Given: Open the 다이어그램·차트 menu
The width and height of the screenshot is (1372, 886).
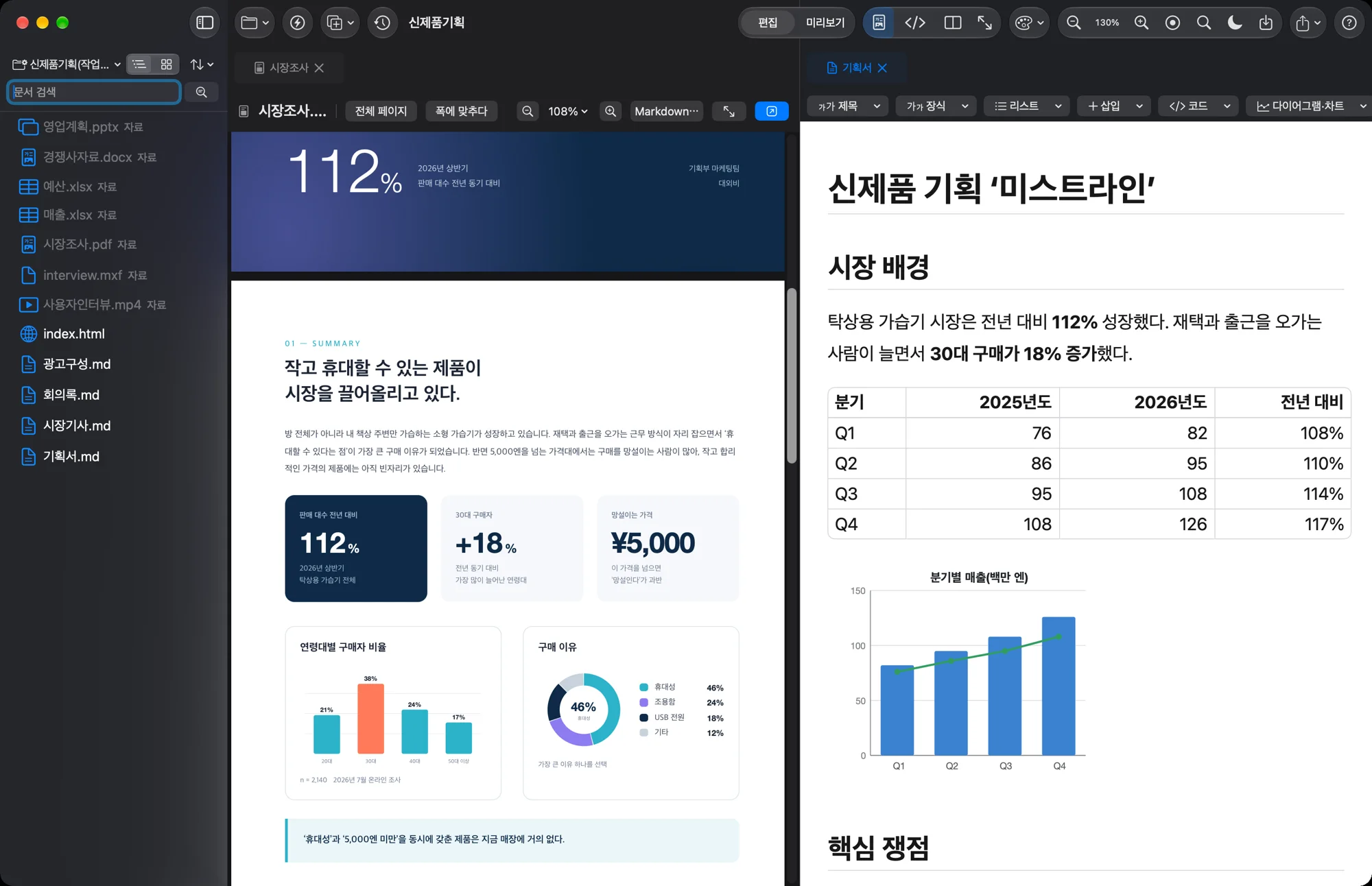Looking at the screenshot, I should pos(1309,106).
